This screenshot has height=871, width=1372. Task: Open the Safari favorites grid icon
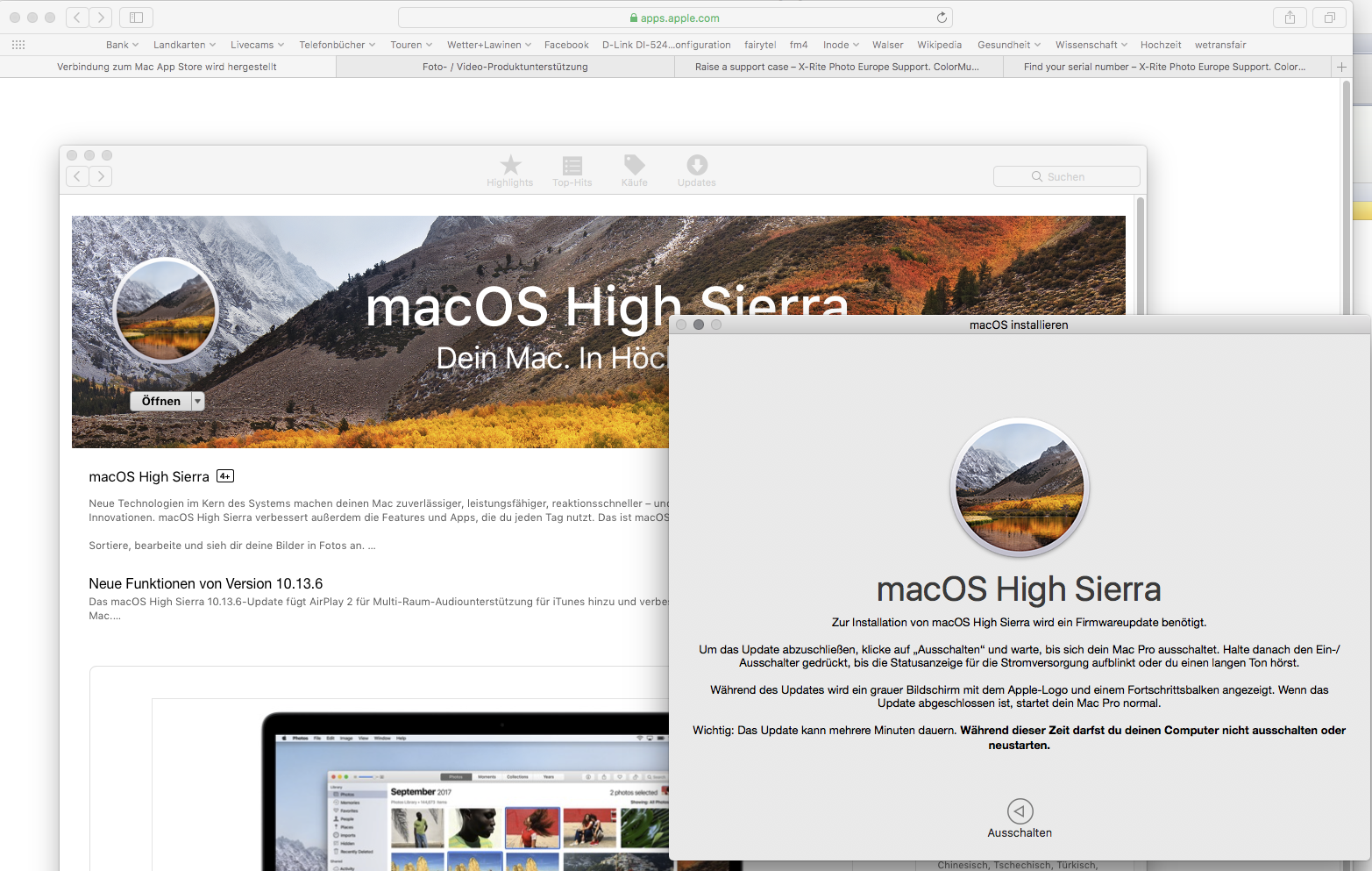coord(18,45)
